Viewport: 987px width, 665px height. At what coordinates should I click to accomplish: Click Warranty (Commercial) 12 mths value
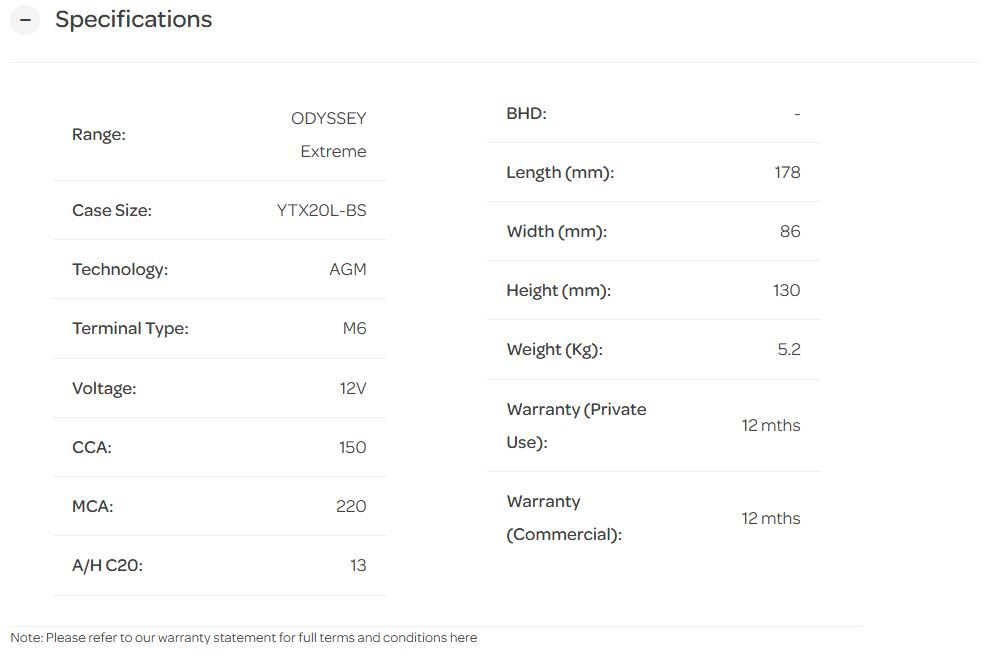click(770, 518)
